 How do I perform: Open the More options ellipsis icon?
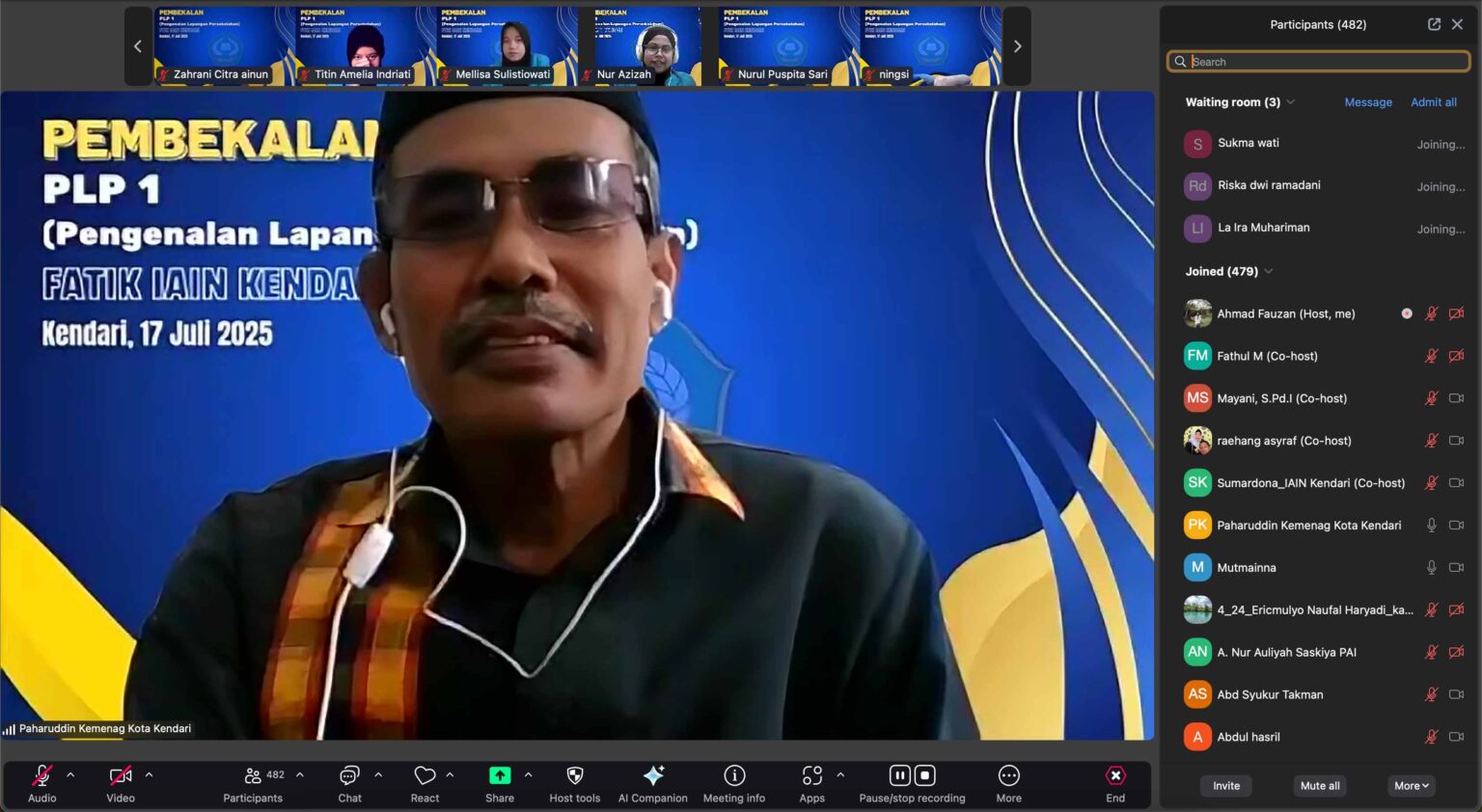click(1009, 775)
